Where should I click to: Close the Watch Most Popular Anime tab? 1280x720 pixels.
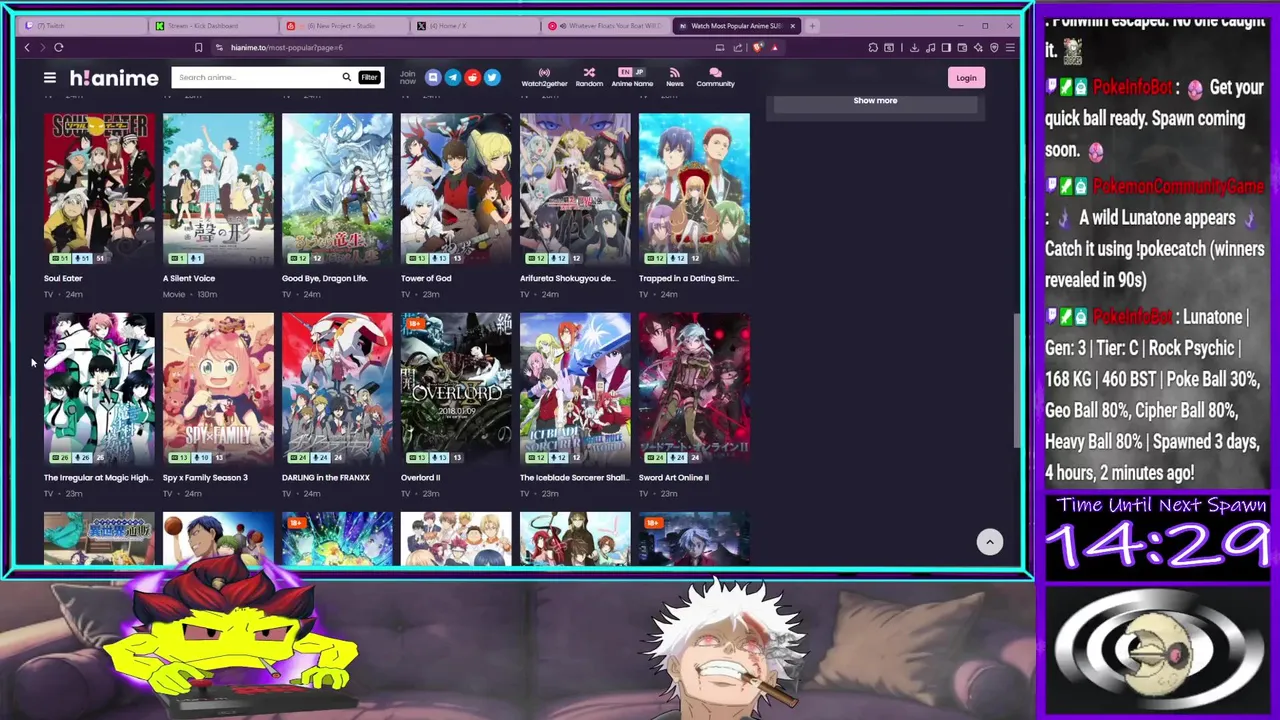click(x=793, y=26)
